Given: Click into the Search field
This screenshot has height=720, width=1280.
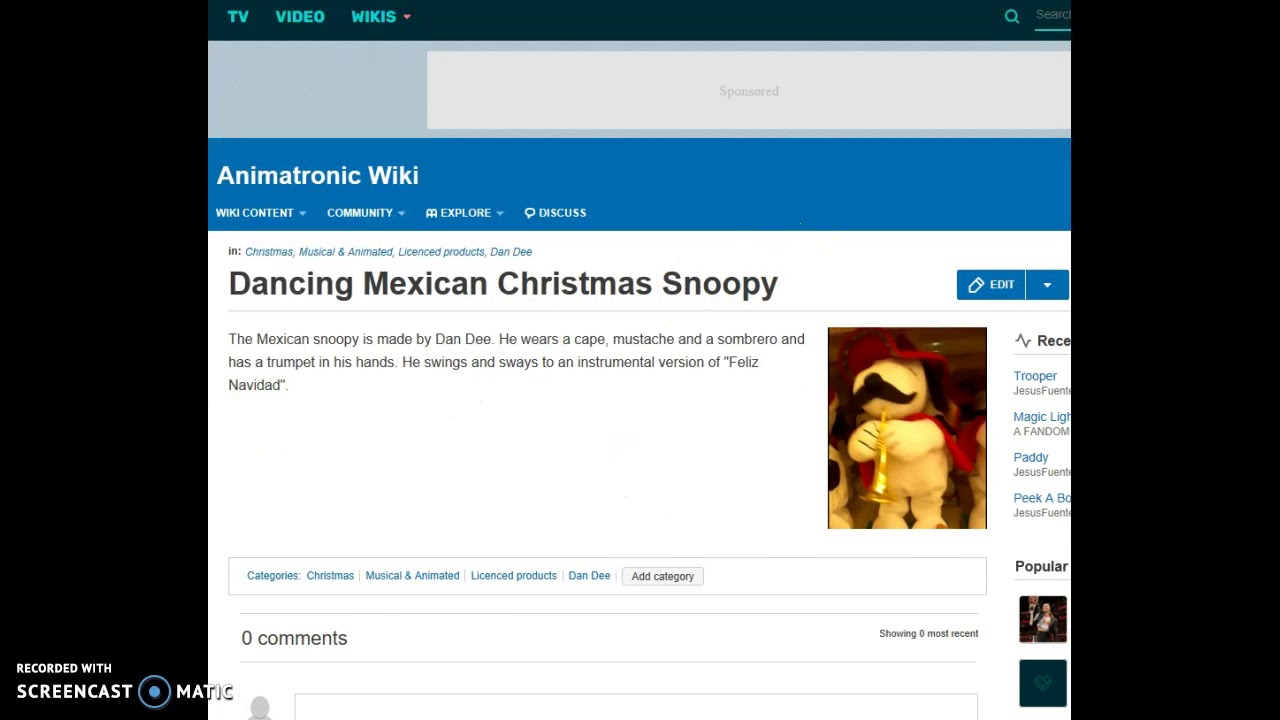Looking at the screenshot, I should pyautogui.click(x=1053, y=15).
